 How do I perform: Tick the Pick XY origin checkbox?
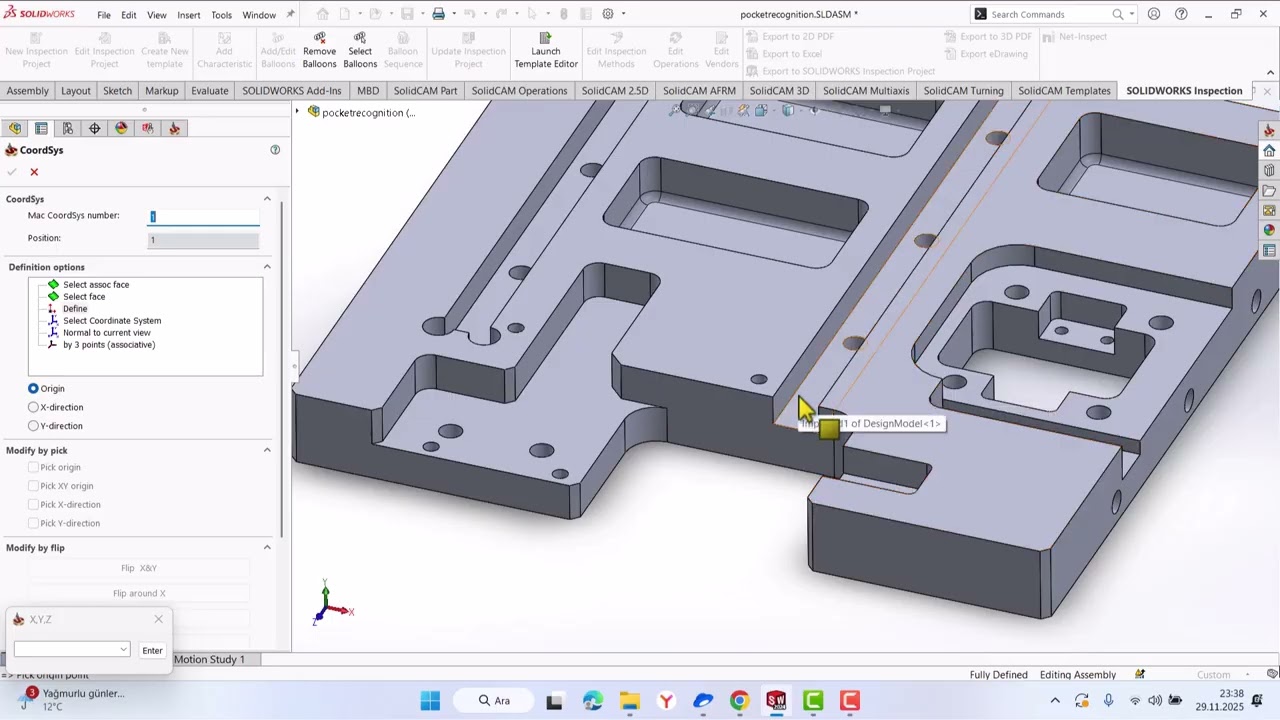(33, 486)
